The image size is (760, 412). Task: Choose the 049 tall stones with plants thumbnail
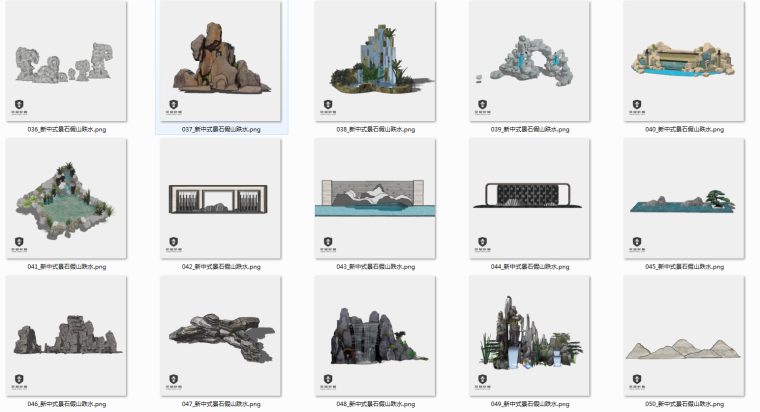pos(529,336)
